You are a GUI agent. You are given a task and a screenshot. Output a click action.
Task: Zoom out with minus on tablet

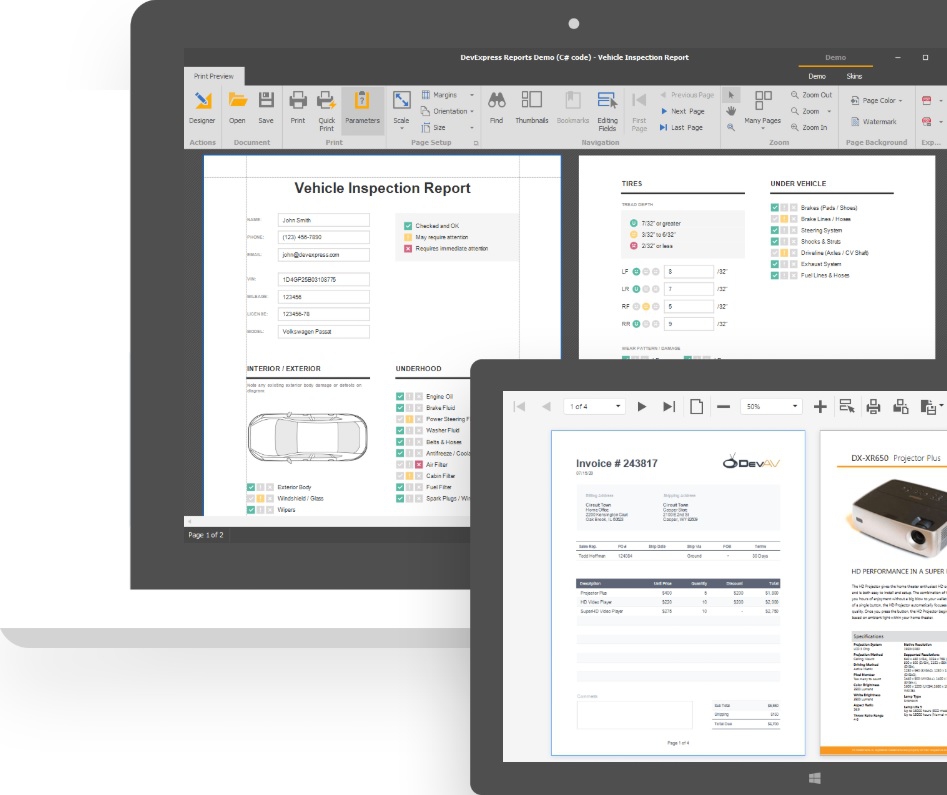tap(724, 407)
